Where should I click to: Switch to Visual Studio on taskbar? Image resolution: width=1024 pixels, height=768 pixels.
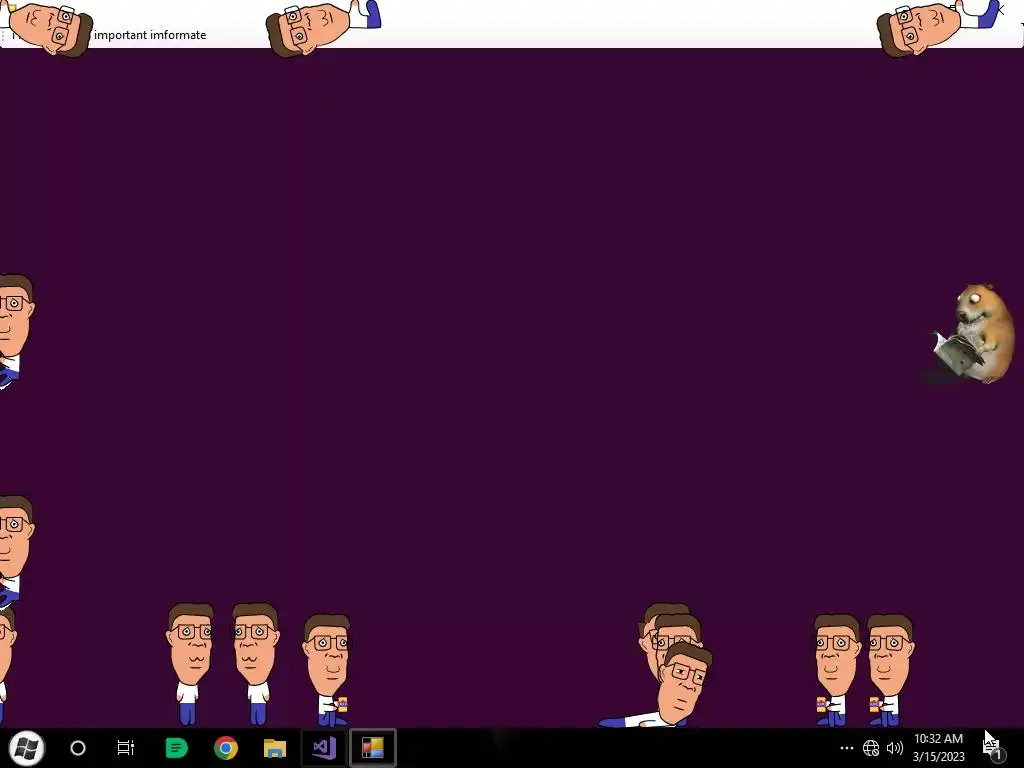pyautogui.click(x=324, y=748)
